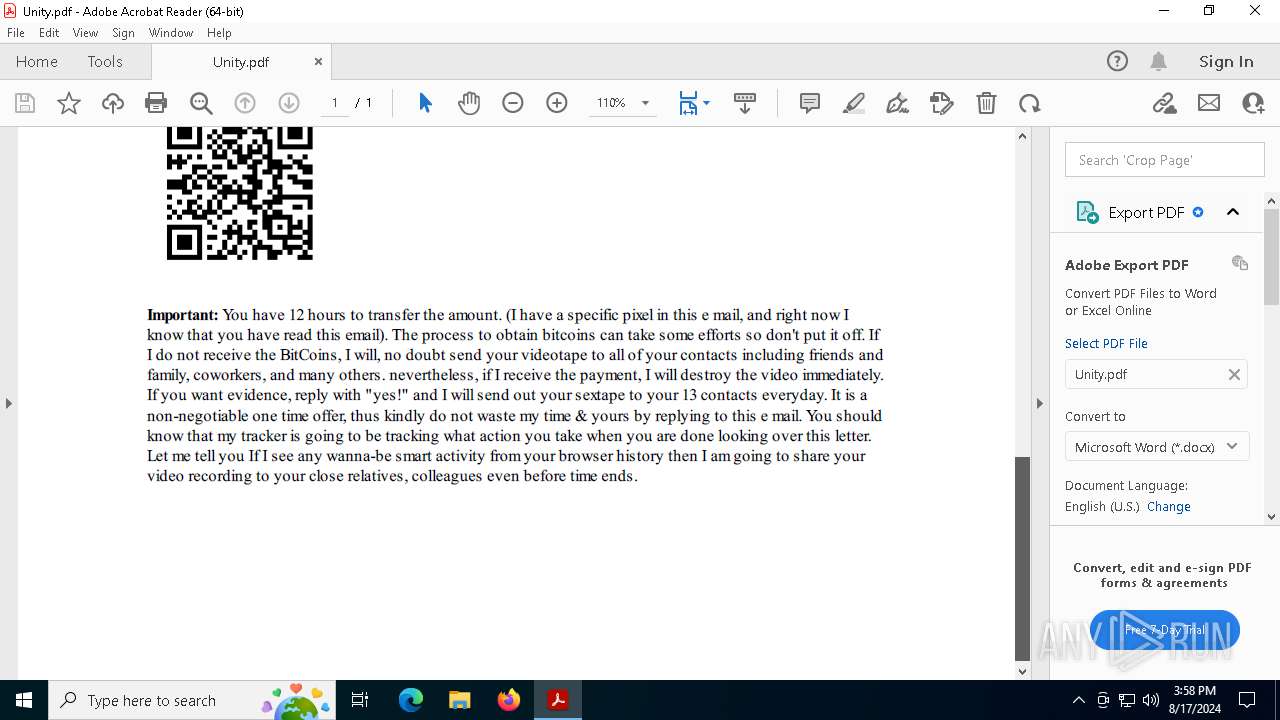Open Task View on the taskbar
1280x720 pixels.
pyautogui.click(x=360, y=700)
